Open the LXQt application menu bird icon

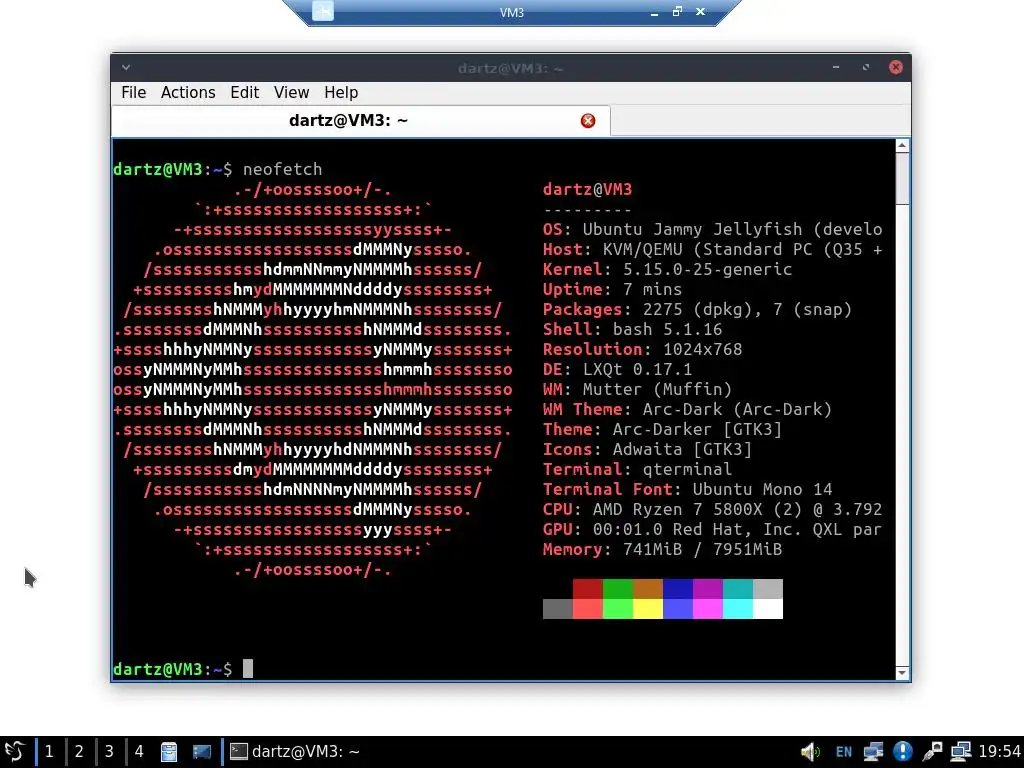point(14,751)
